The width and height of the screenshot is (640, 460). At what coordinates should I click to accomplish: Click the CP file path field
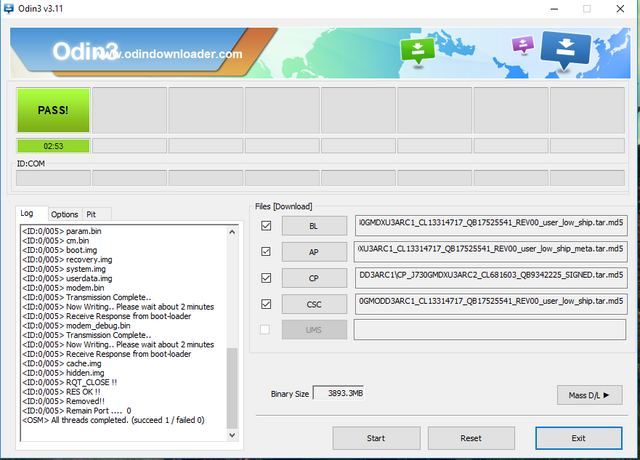491,278
